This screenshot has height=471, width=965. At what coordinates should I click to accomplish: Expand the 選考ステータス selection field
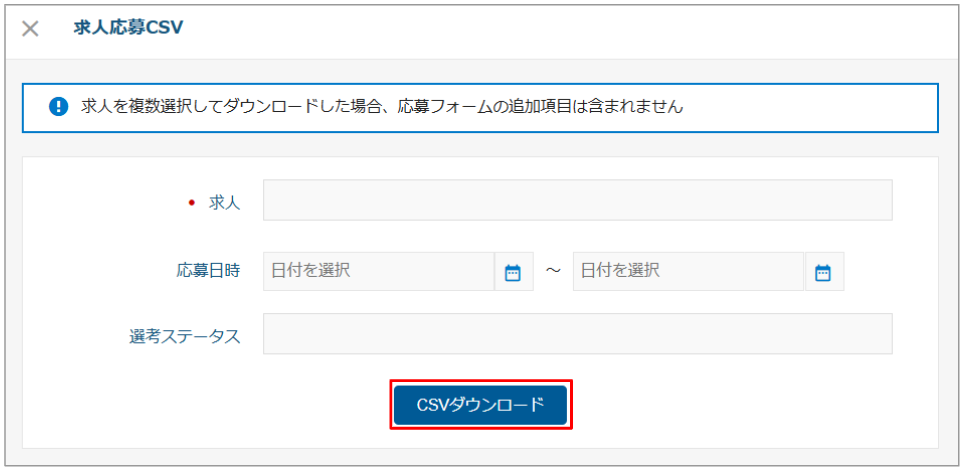click(x=577, y=334)
